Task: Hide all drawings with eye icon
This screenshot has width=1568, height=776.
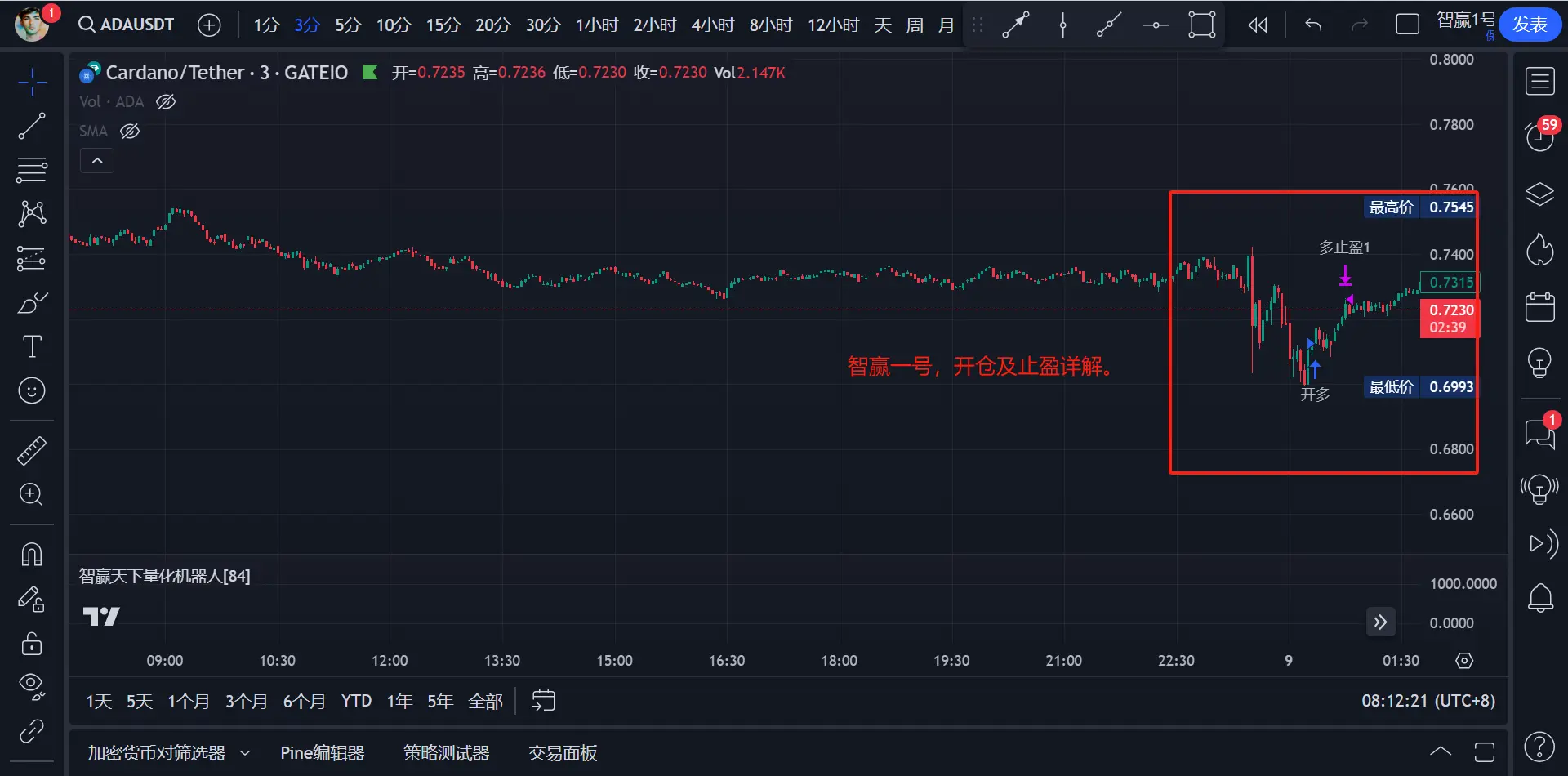Action: 32,686
